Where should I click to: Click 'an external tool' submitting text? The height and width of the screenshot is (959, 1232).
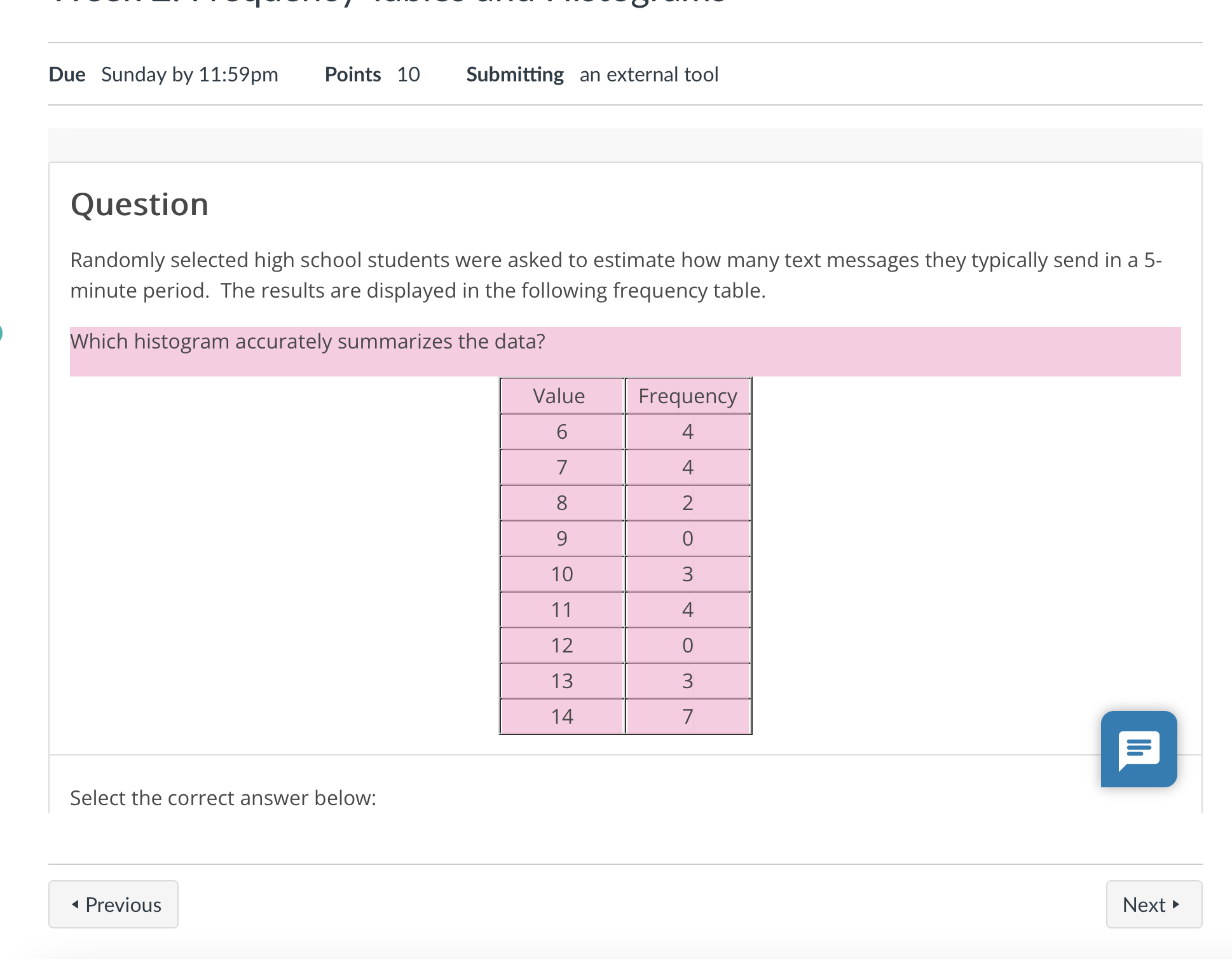[x=649, y=74]
